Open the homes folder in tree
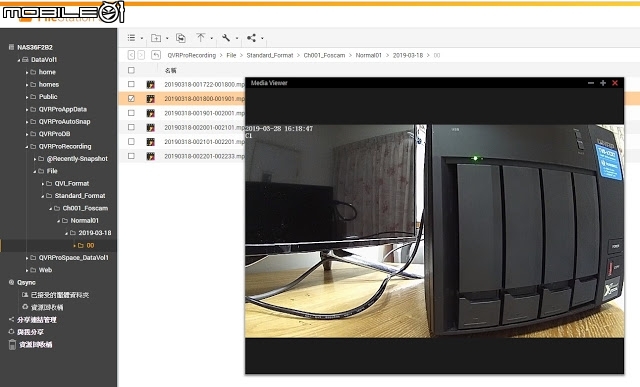The height and width of the screenshot is (387, 640). 49,85
